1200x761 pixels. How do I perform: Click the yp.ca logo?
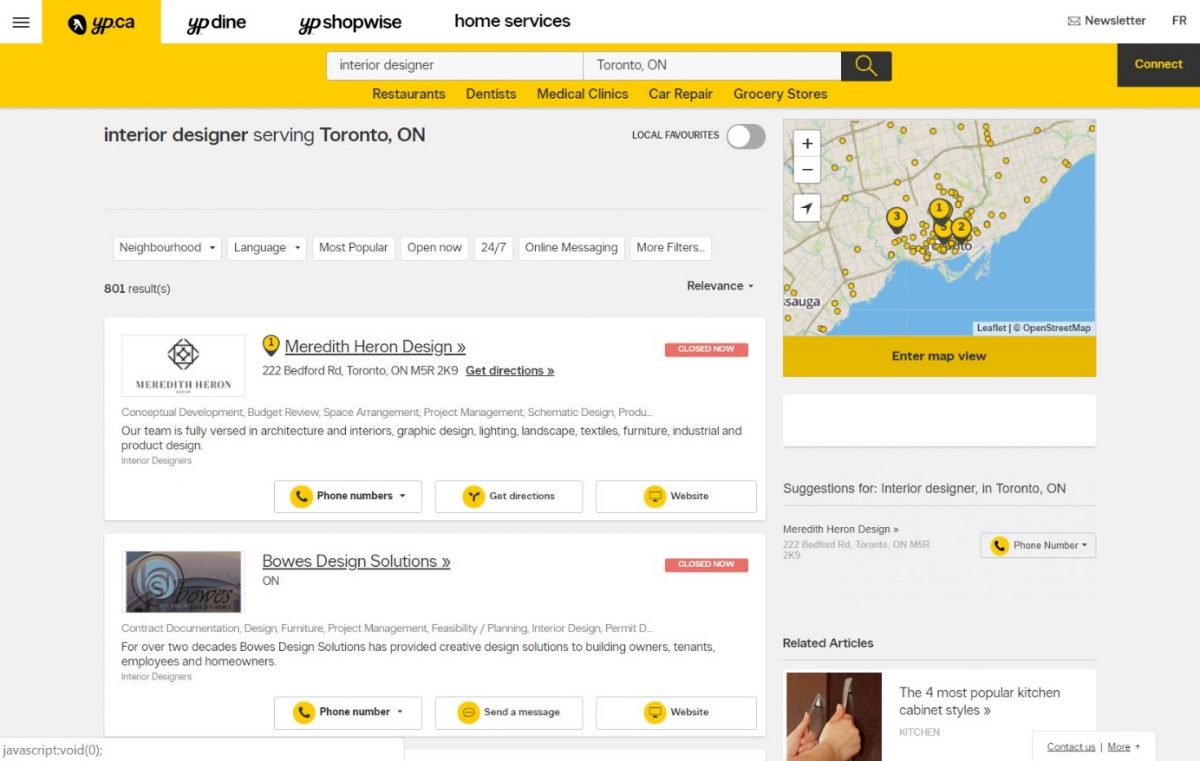[101, 22]
